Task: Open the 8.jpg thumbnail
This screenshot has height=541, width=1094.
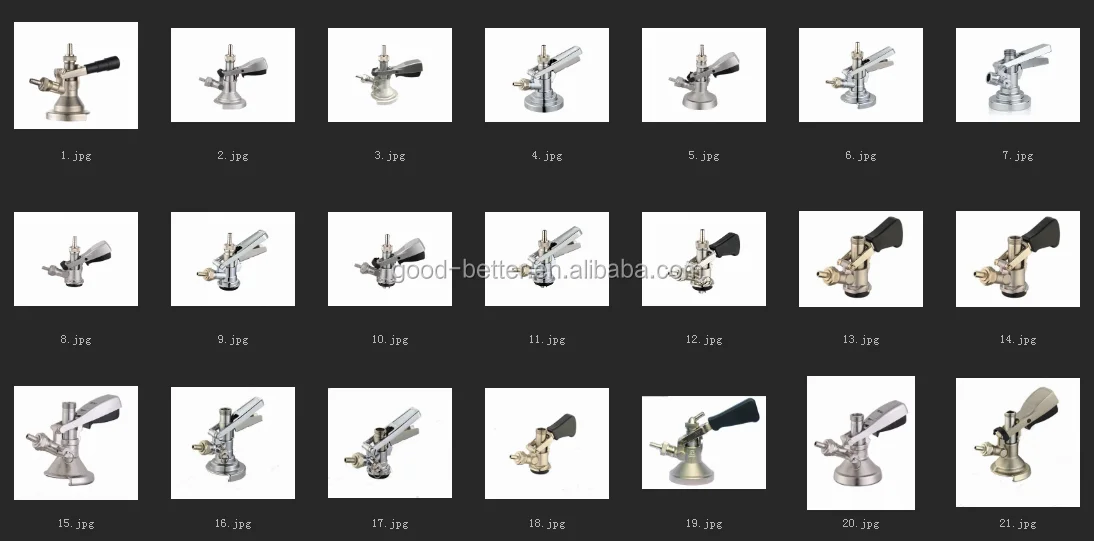Action: [76, 259]
